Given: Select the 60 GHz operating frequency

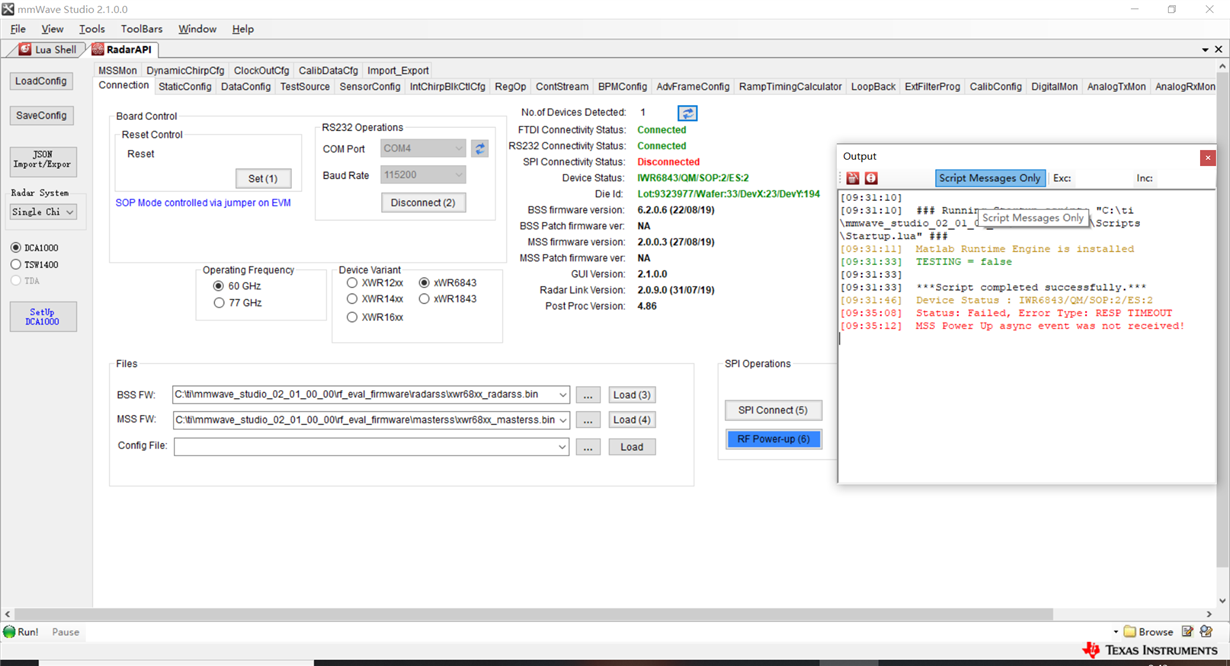Looking at the screenshot, I should 237,286.
